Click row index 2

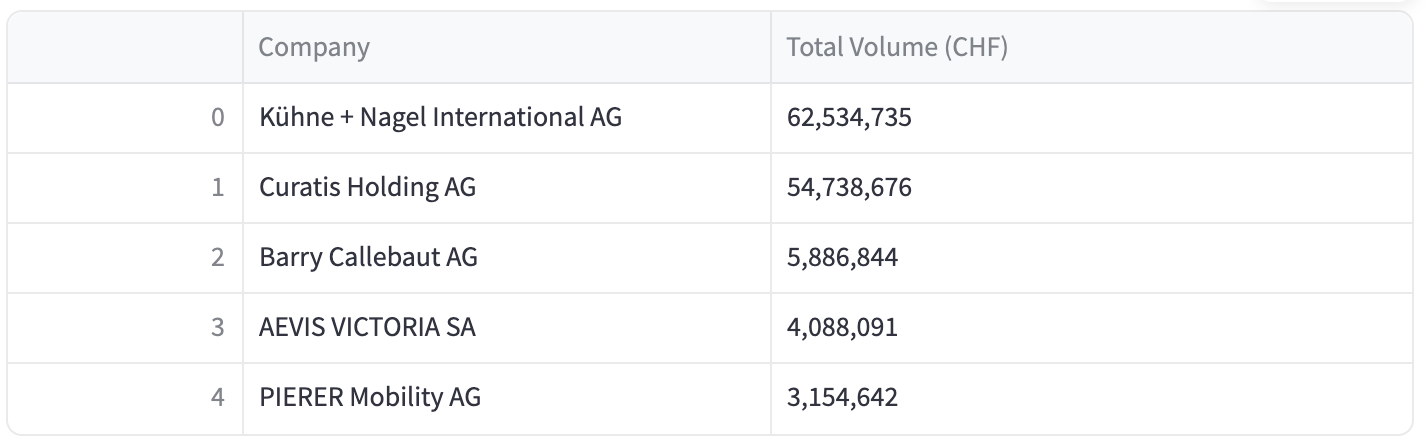tap(125, 258)
